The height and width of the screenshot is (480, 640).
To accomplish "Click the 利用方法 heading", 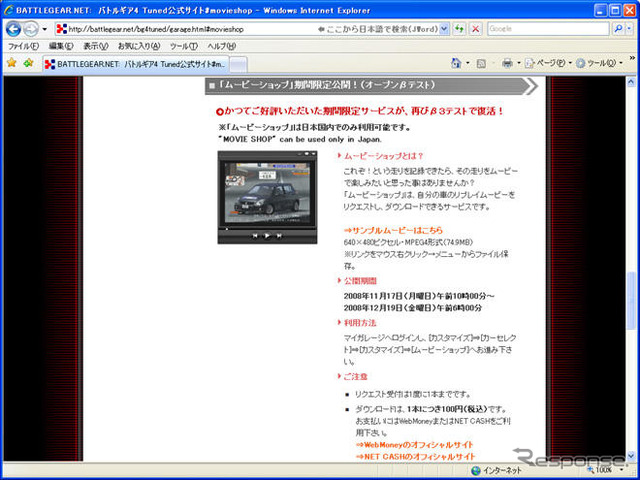I will pyautogui.click(x=360, y=323).
